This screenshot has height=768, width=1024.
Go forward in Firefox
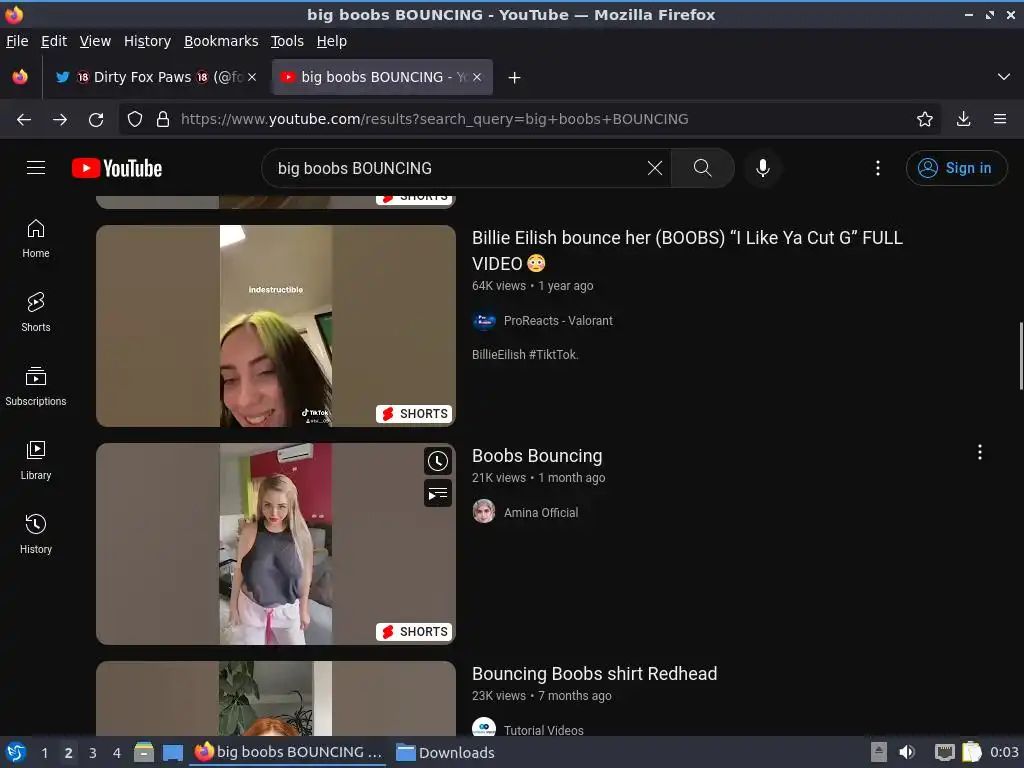pos(60,119)
